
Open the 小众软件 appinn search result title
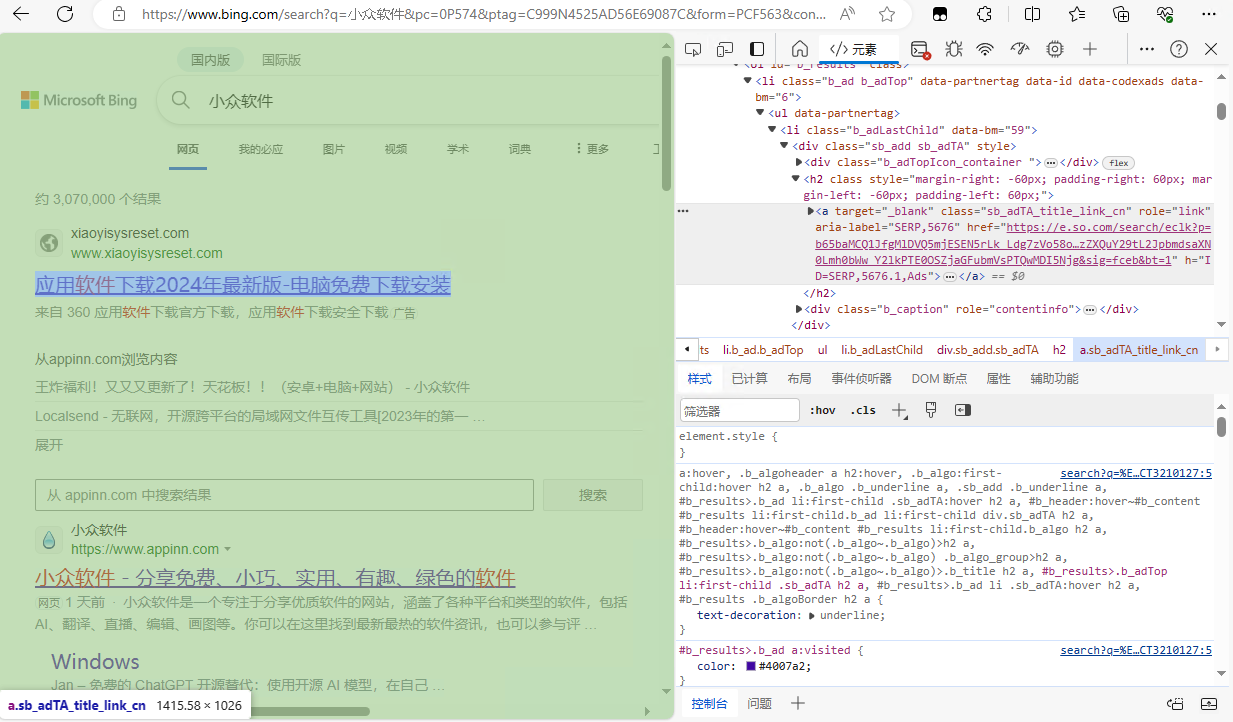(275, 578)
